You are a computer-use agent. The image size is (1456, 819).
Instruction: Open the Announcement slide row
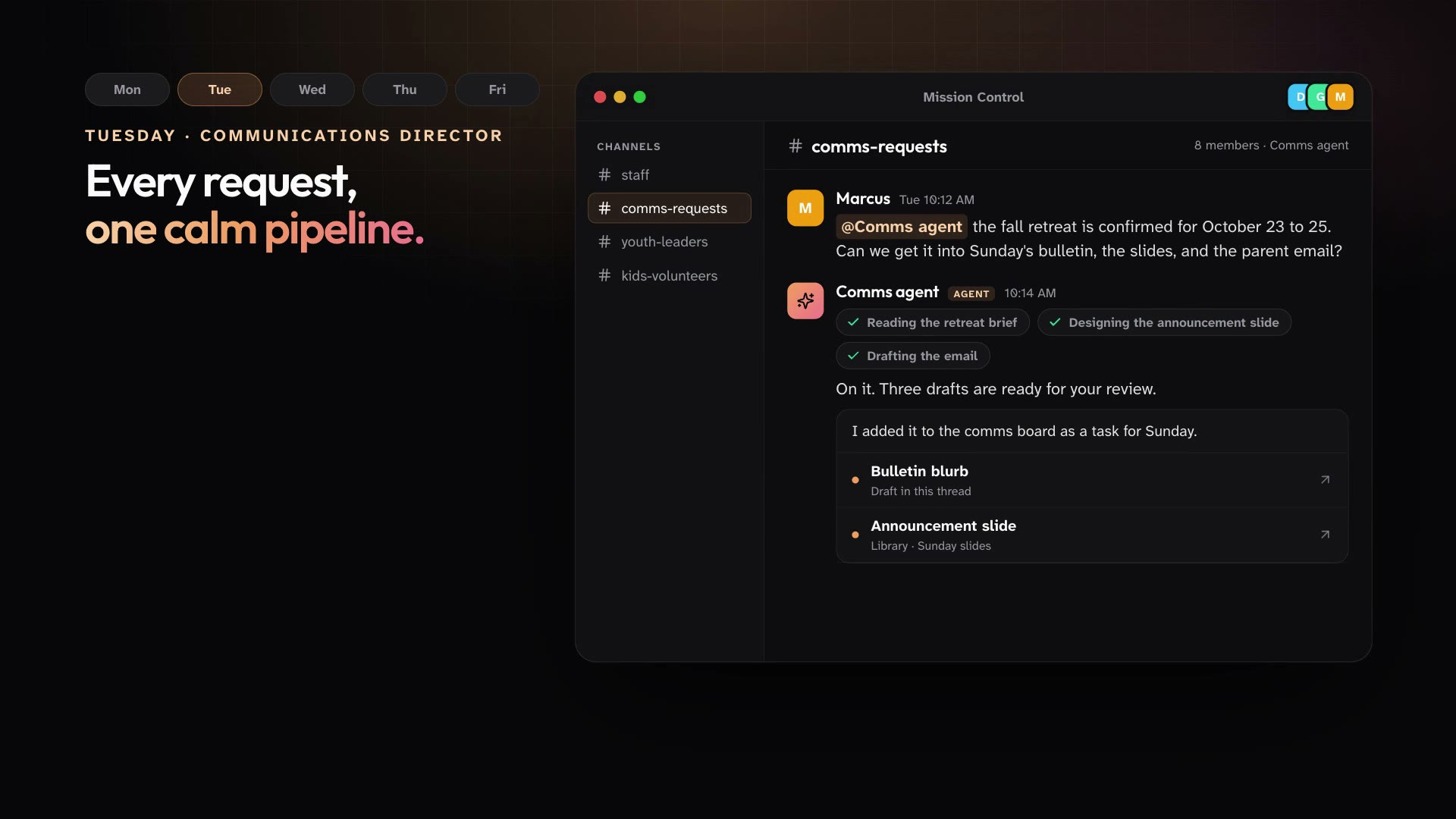tap(1092, 535)
